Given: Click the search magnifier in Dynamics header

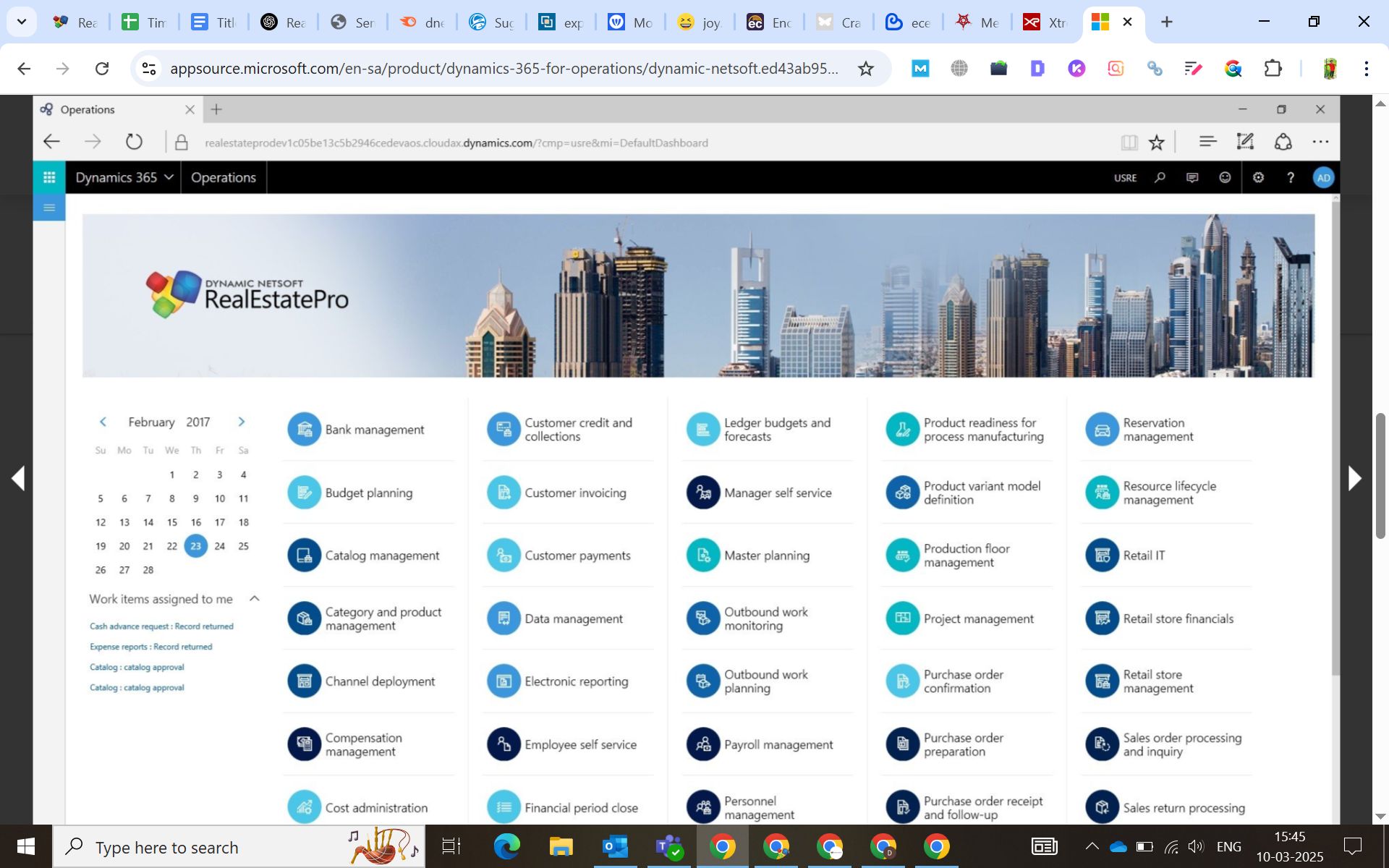Looking at the screenshot, I should pos(1160,177).
